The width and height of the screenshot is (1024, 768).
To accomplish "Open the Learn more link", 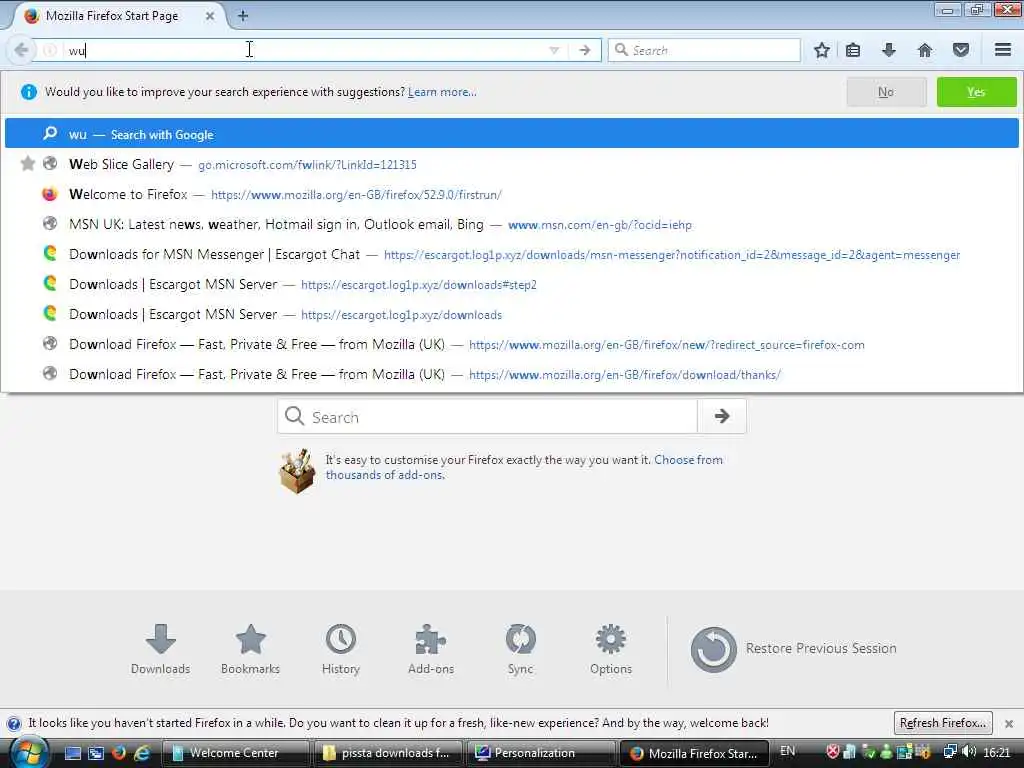I will [442, 92].
